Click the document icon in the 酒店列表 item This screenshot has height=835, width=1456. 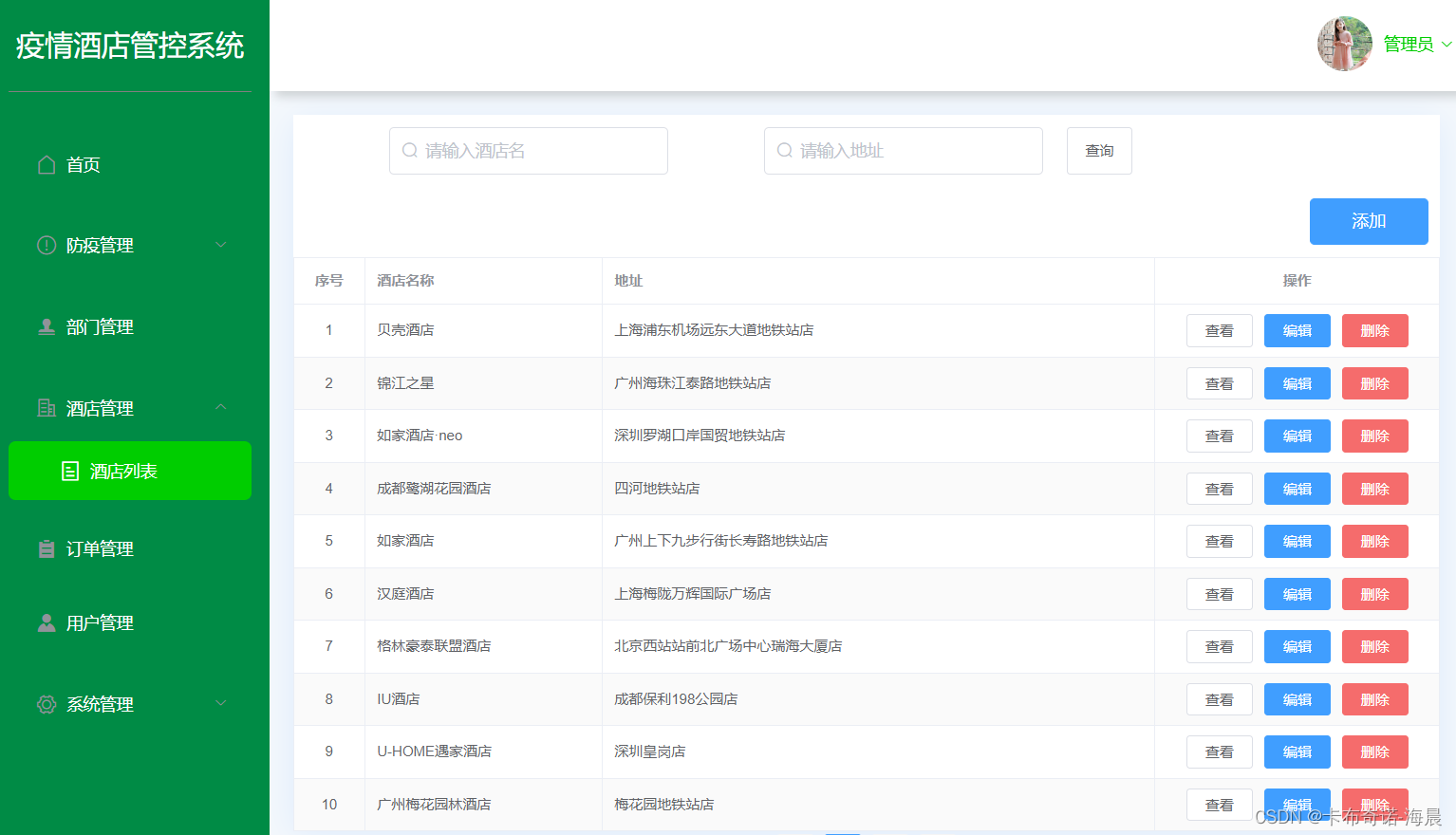70,470
